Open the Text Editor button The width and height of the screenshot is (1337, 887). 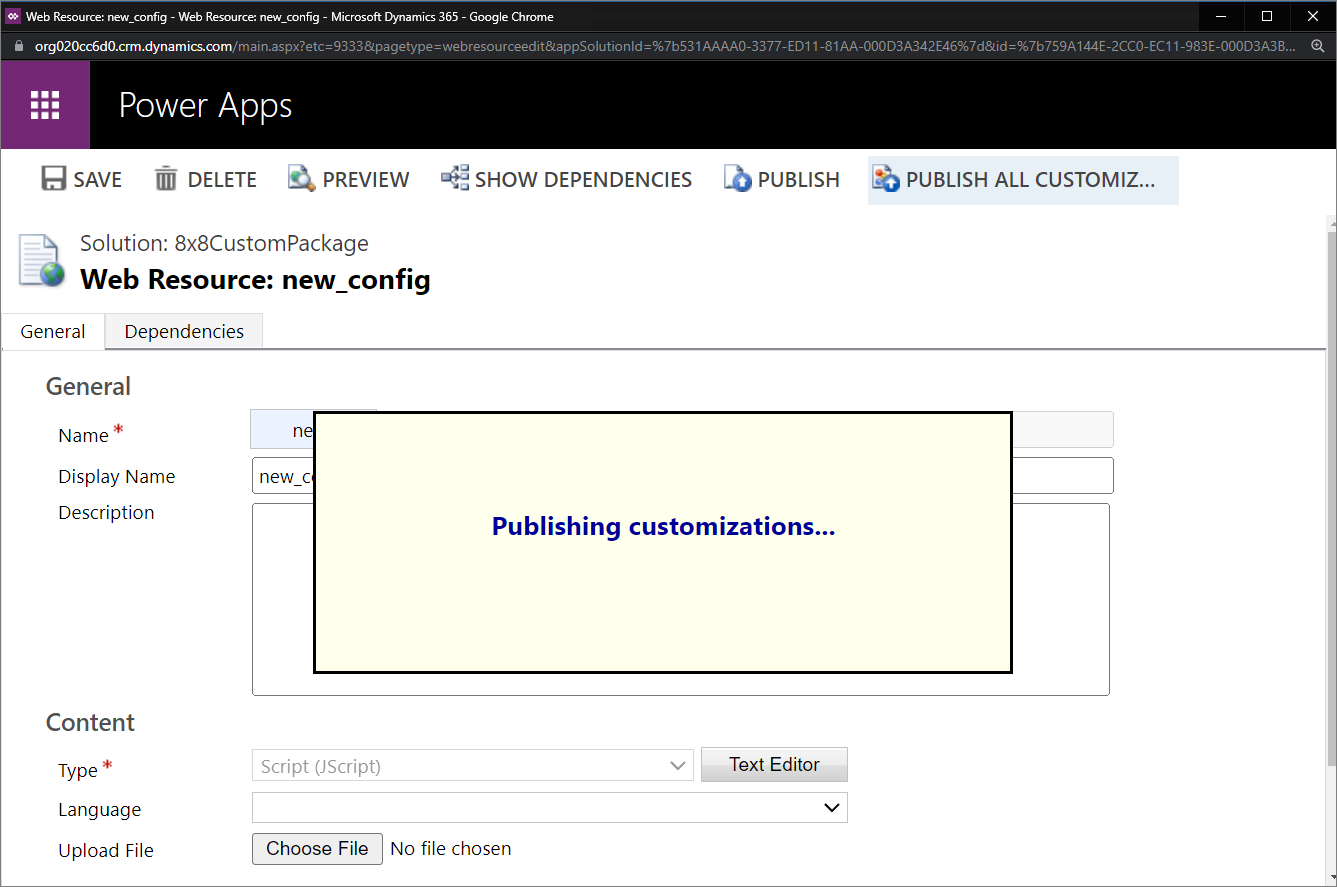pyautogui.click(x=774, y=764)
